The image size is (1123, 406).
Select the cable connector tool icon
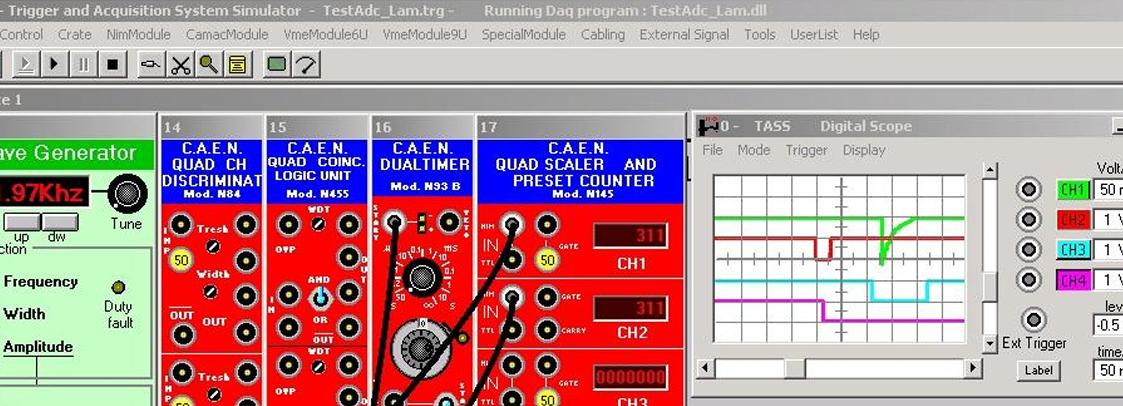coord(151,64)
